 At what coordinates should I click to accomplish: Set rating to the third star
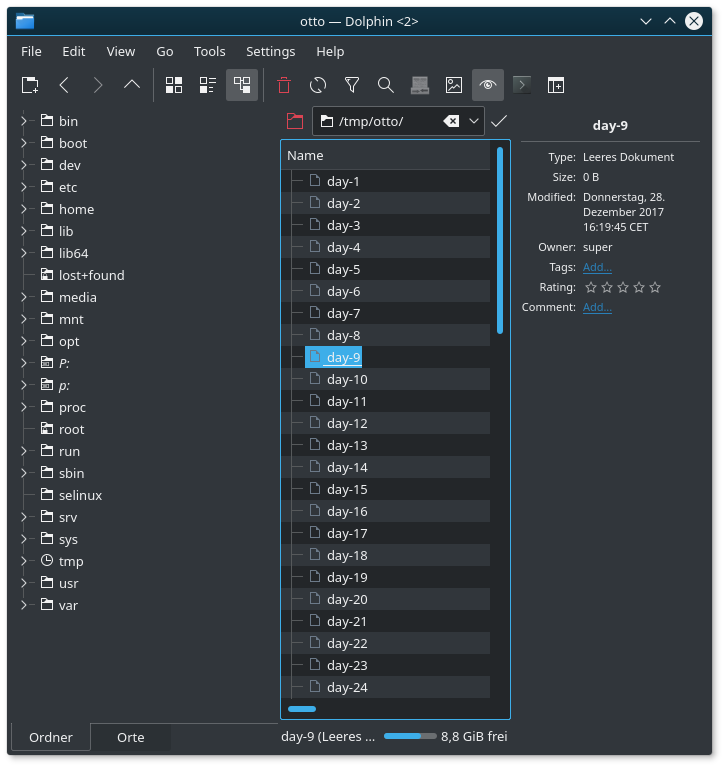tap(623, 287)
